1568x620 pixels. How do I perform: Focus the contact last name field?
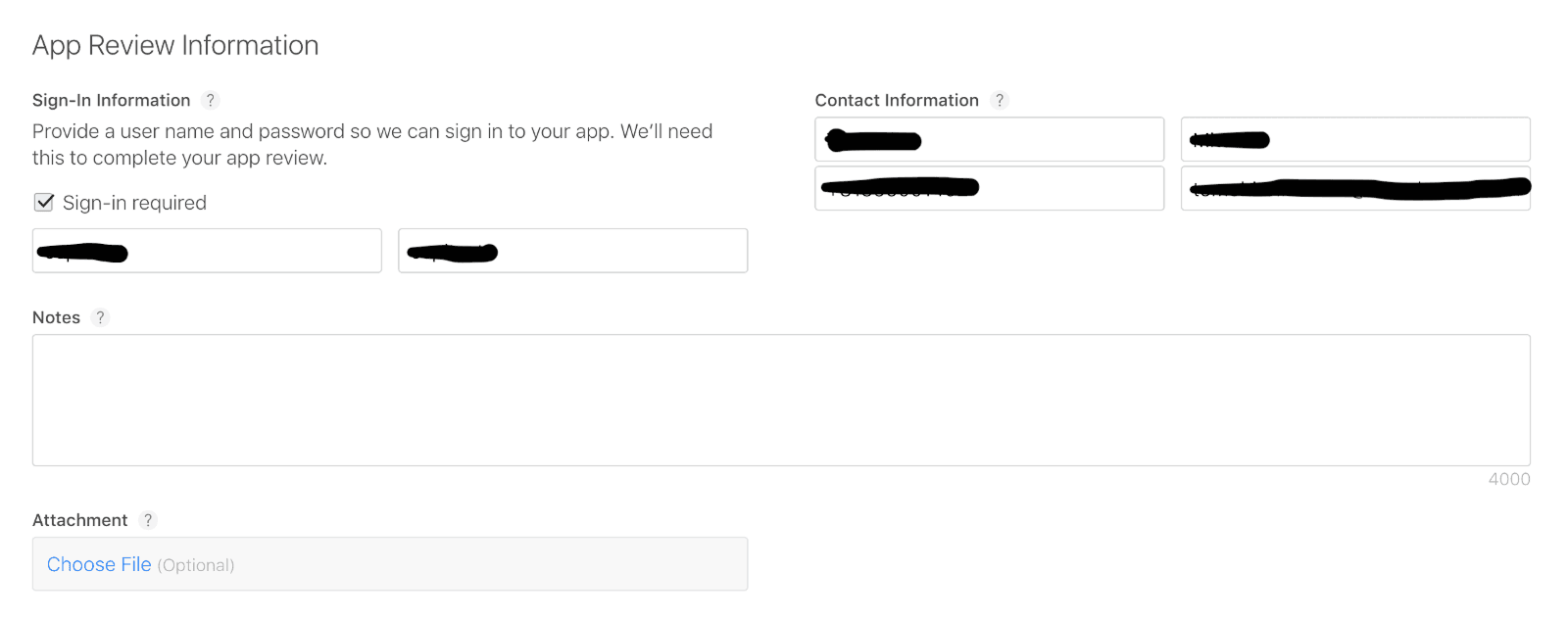pos(1355,139)
